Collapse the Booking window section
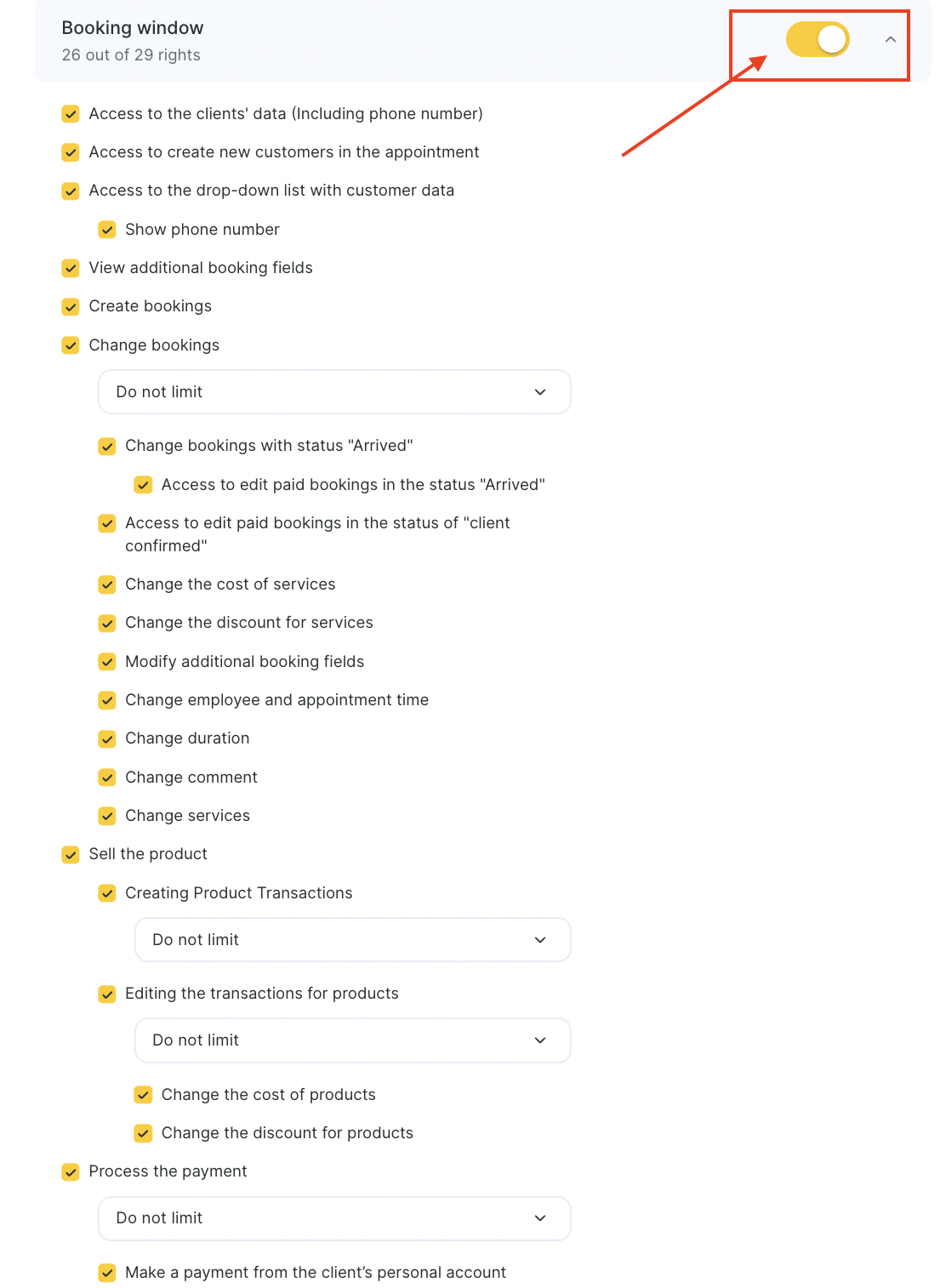This screenshot has width=946, height=1288. [890, 39]
